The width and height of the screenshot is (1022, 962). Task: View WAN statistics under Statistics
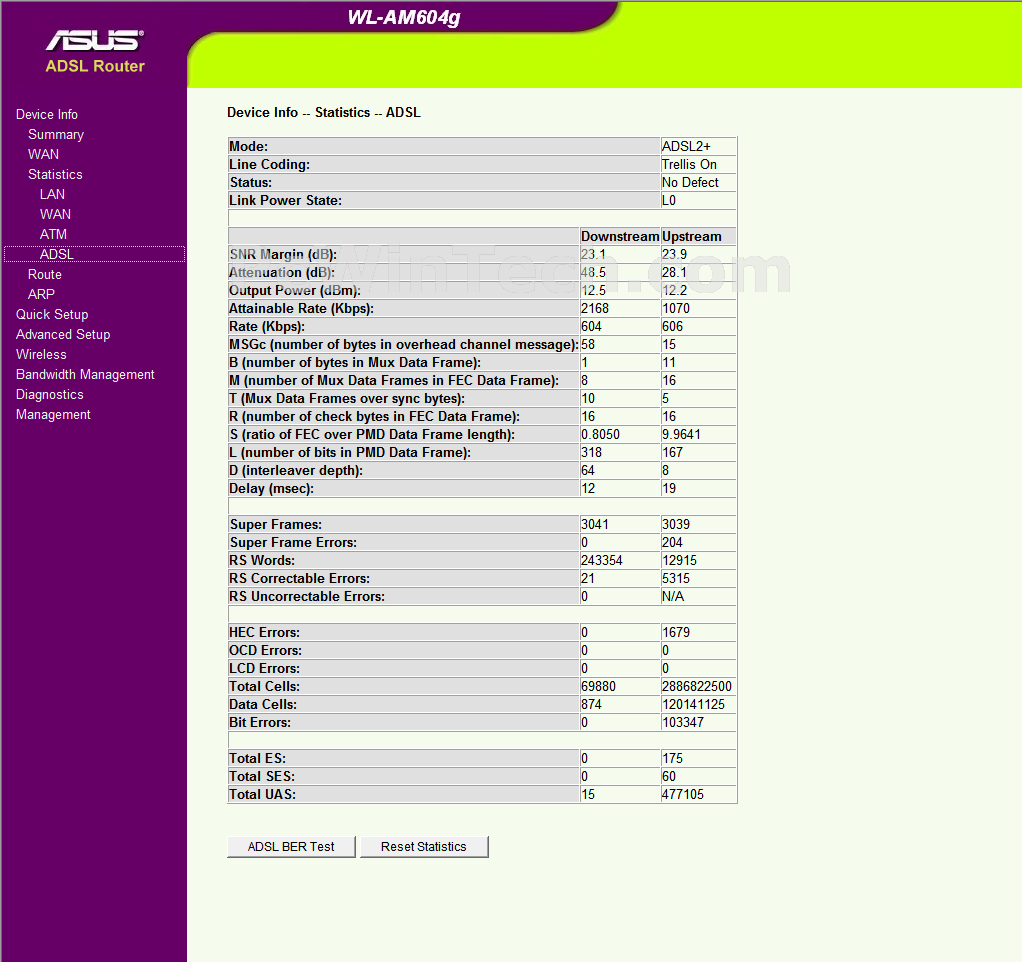point(55,214)
